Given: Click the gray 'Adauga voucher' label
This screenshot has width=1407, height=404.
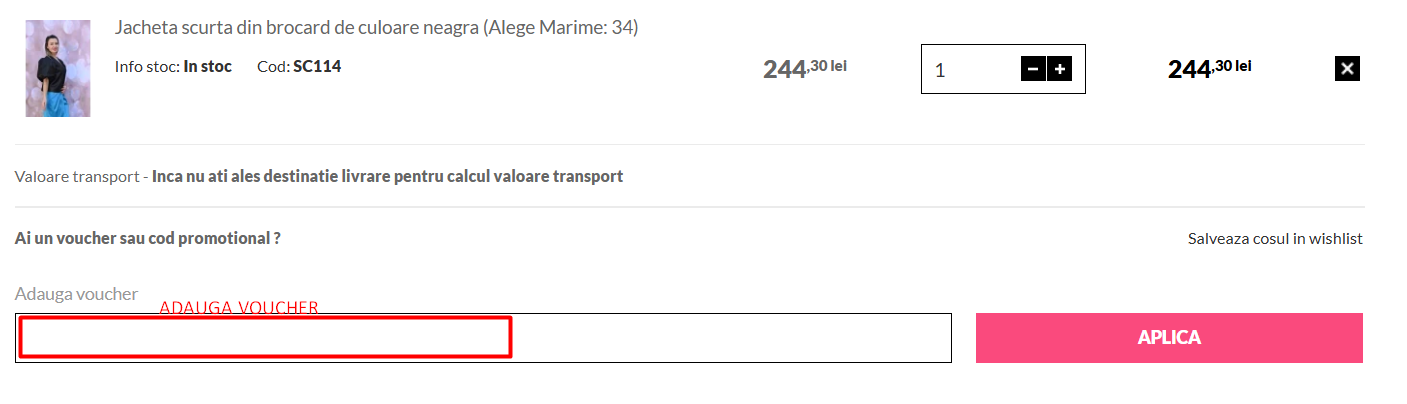Looking at the screenshot, I should pos(76,294).
